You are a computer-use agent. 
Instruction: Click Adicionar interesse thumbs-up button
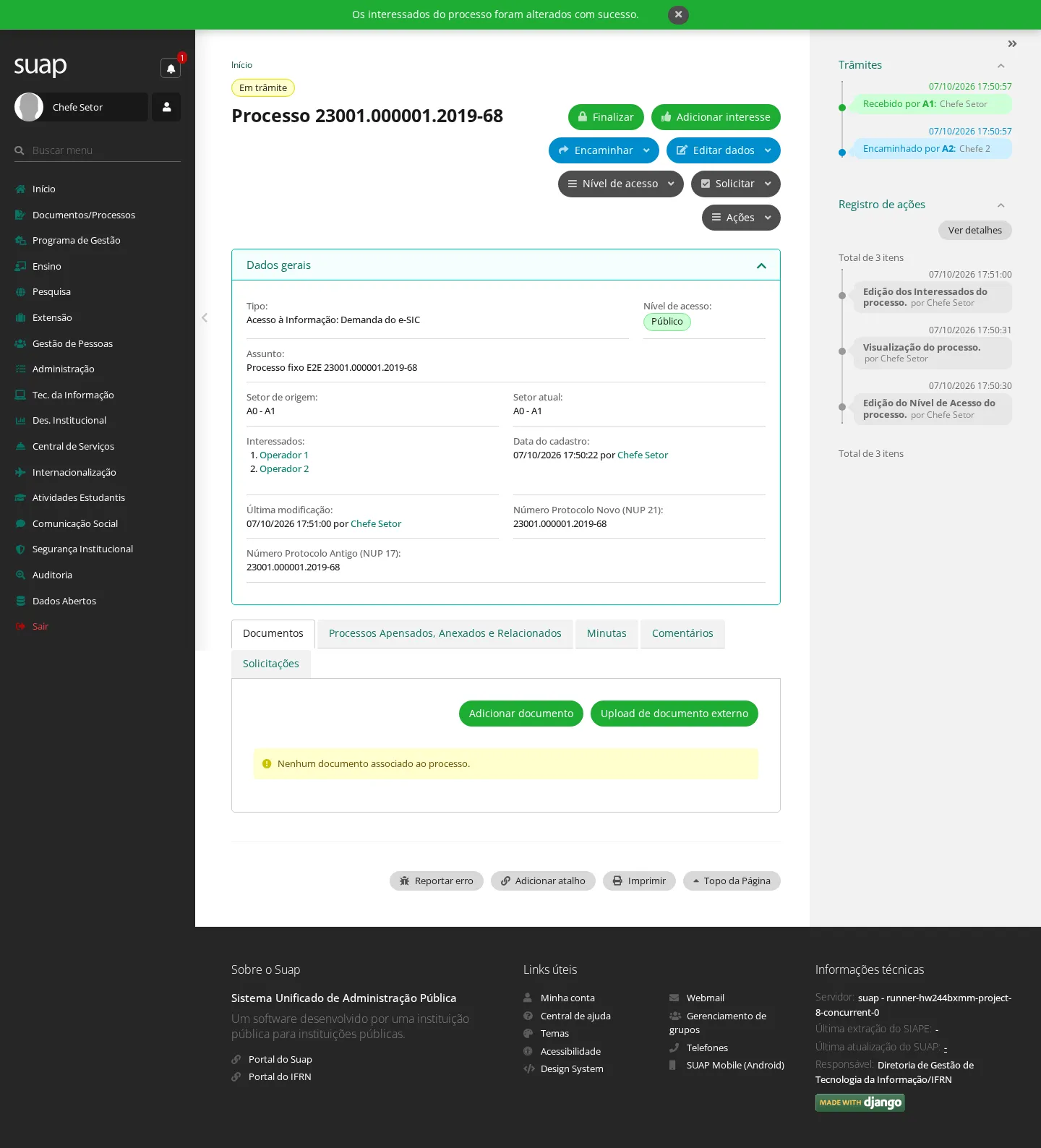pyautogui.click(x=716, y=117)
